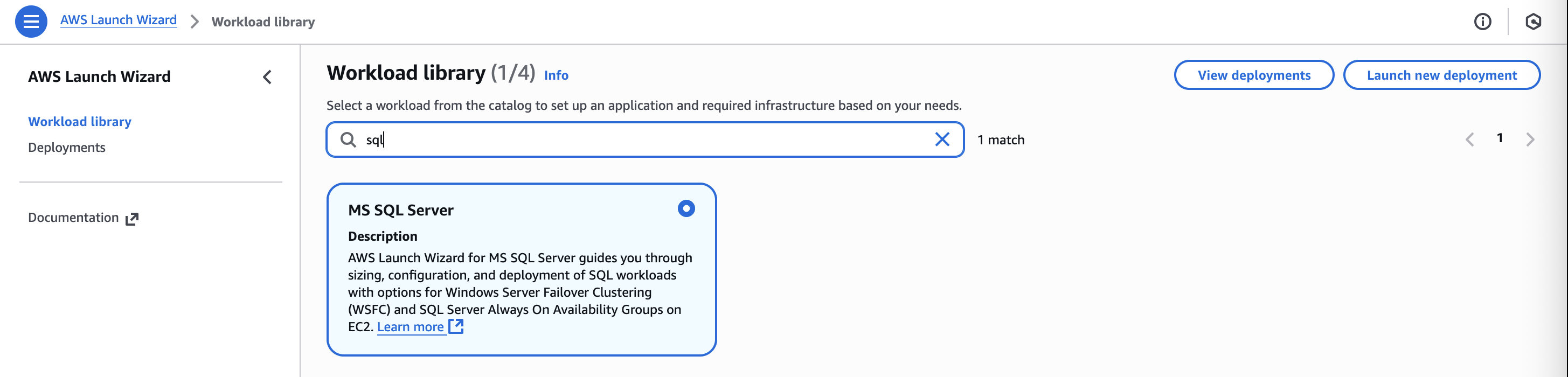Open the hamburger navigation menu
Image resolution: width=1568 pixels, height=377 pixels.
pyautogui.click(x=31, y=22)
